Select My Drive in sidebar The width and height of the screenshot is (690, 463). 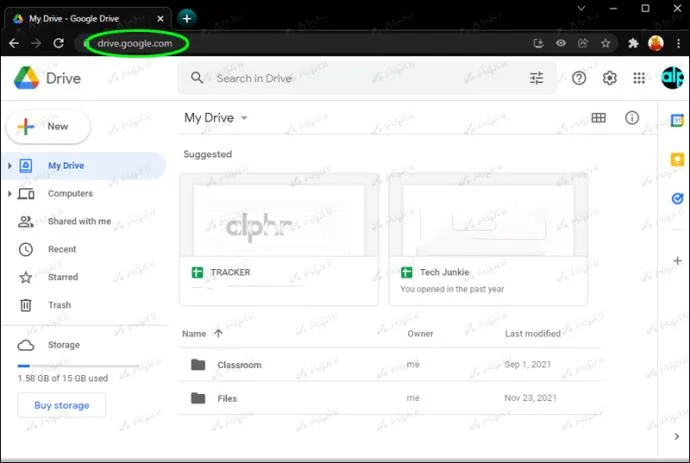(x=84, y=166)
